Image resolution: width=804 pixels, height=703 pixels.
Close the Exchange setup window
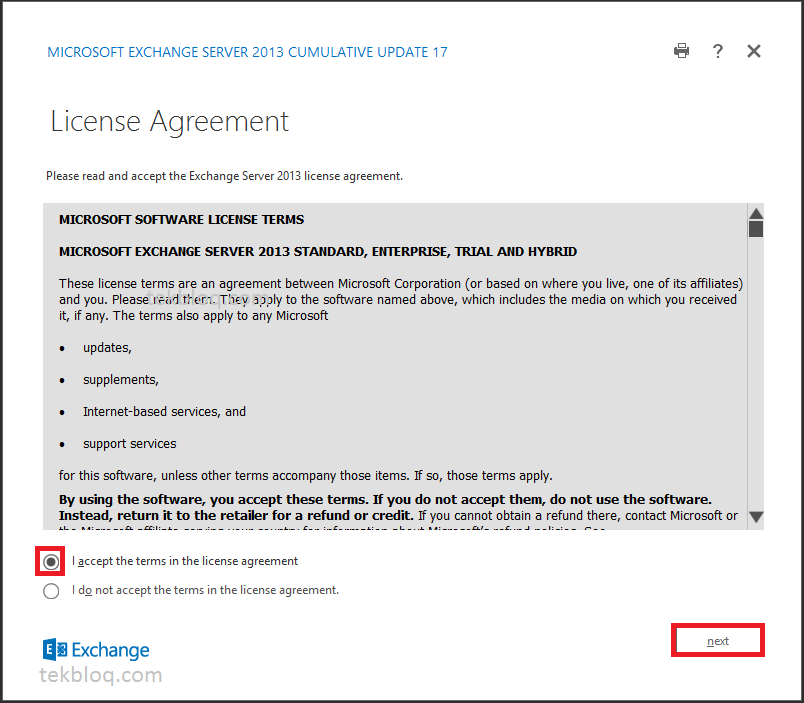(x=754, y=51)
